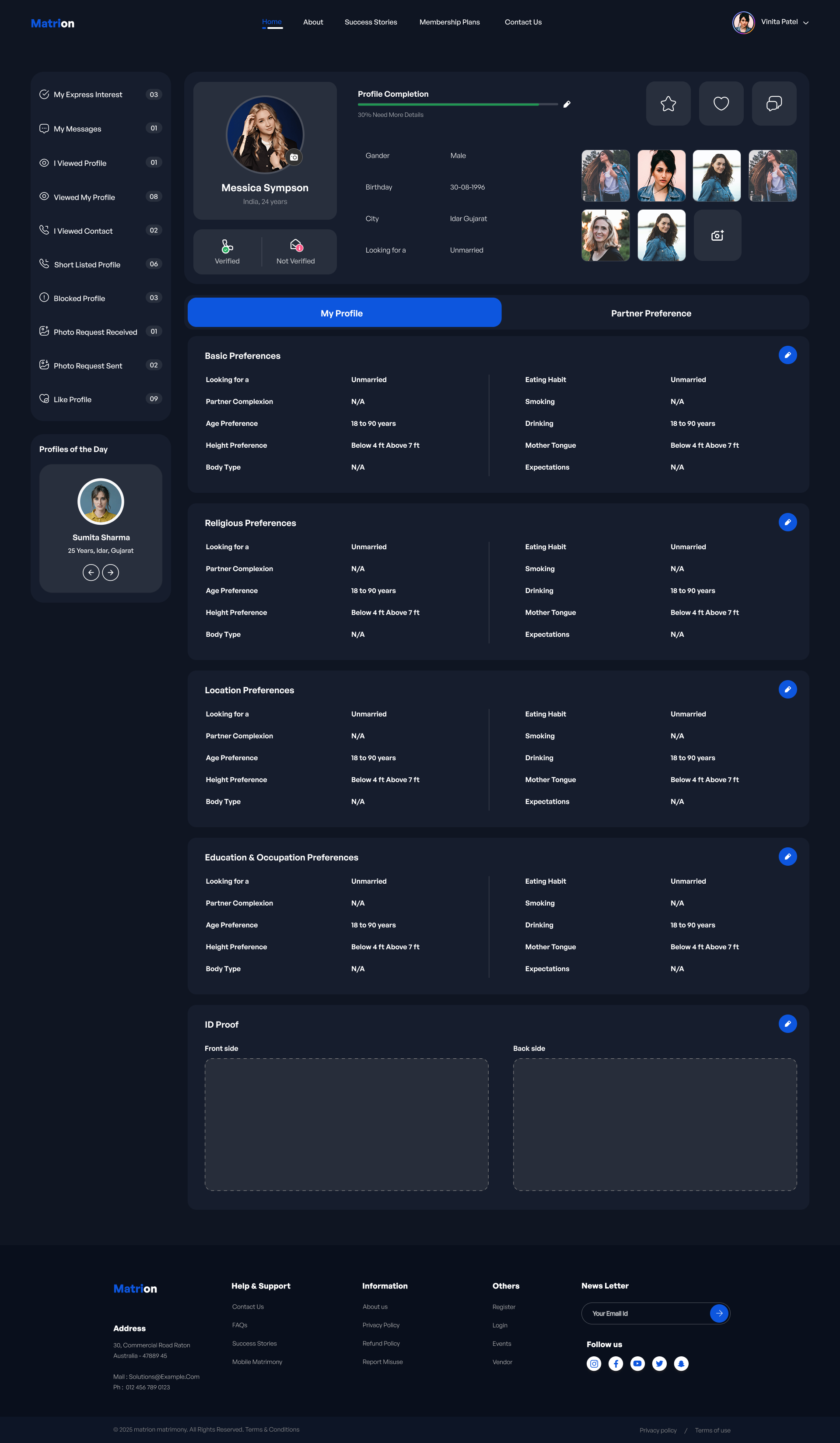Viewport: 840px width, 1443px height.
Task: Click the pencil beside Profile Completion bar
Action: pos(567,104)
